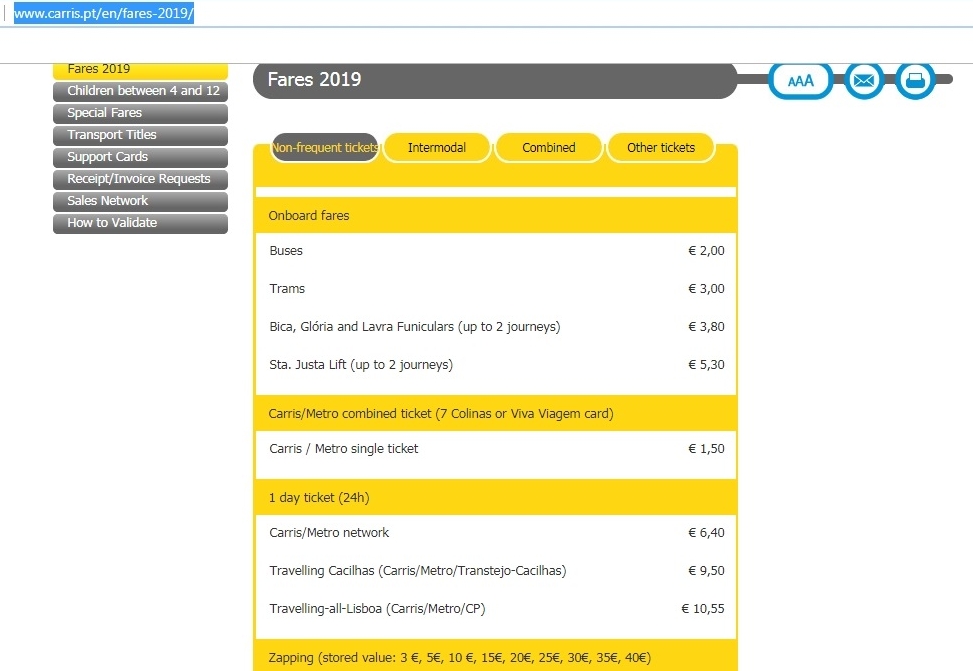Click Bica, Glória and Lavra Funiculars row

415,326
